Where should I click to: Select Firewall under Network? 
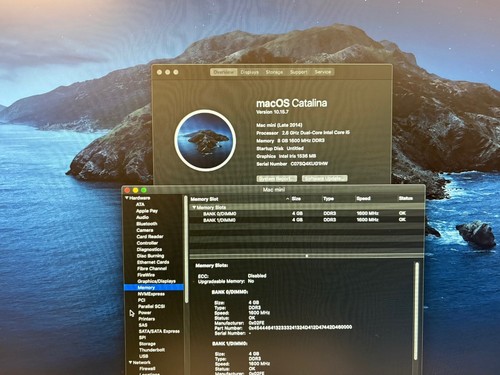147,369
